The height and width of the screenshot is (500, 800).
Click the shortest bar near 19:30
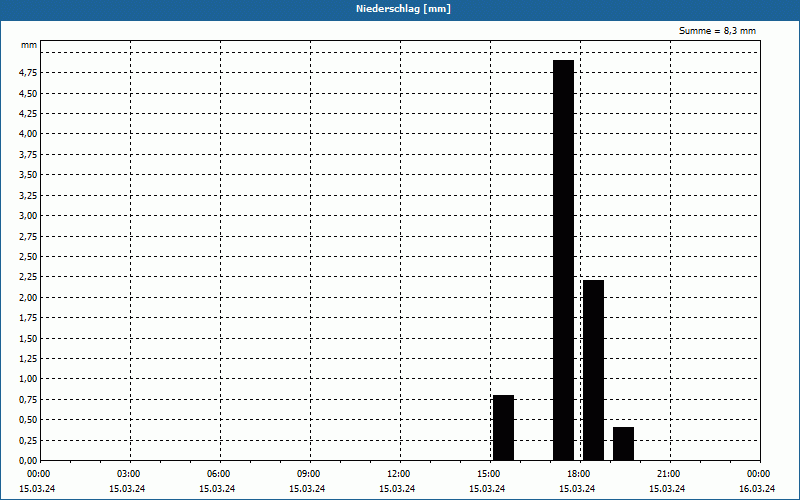click(623, 443)
